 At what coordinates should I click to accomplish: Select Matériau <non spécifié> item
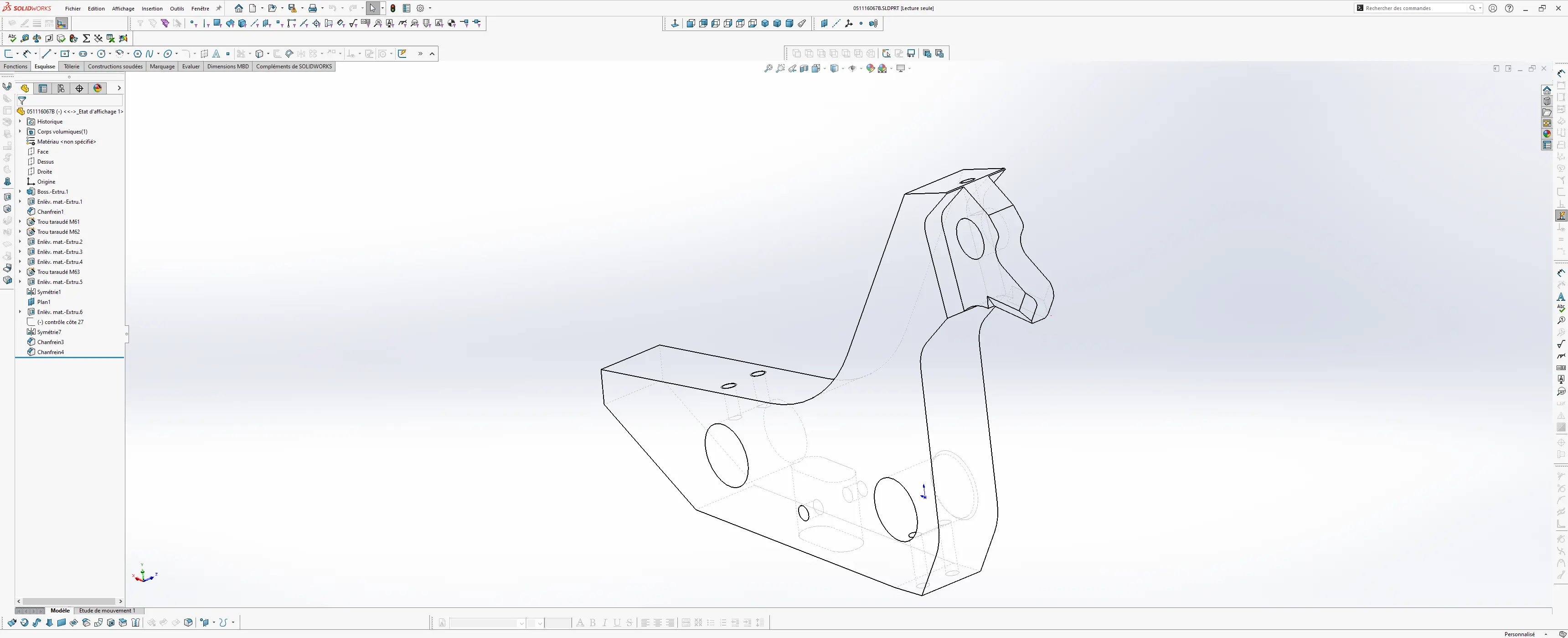(x=67, y=142)
